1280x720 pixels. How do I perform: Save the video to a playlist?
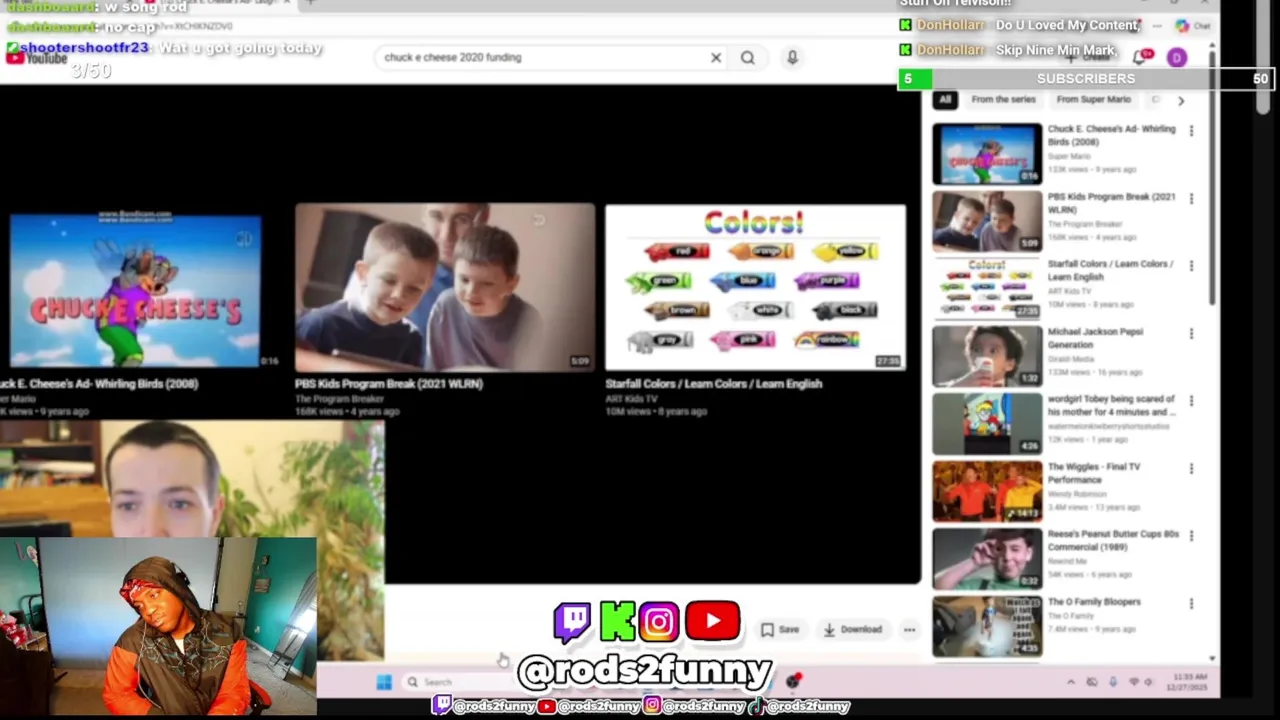(780, 630)
